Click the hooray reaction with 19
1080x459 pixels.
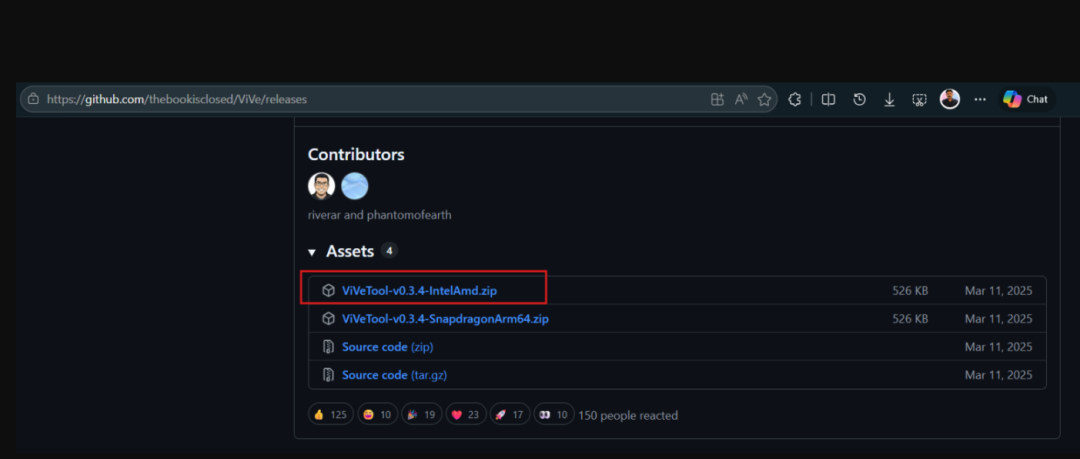[422, 415]
